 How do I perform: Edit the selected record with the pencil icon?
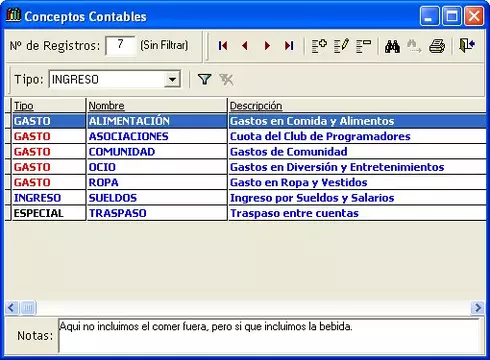341,46
